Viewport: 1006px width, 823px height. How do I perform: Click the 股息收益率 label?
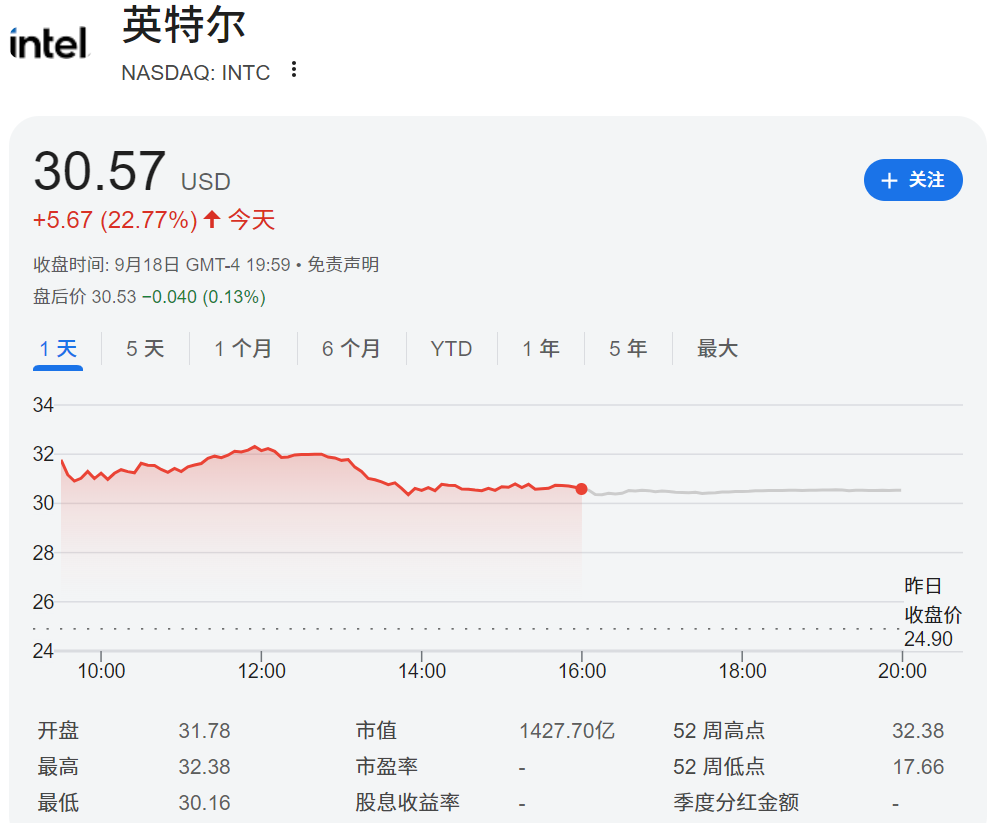point(407,802)
